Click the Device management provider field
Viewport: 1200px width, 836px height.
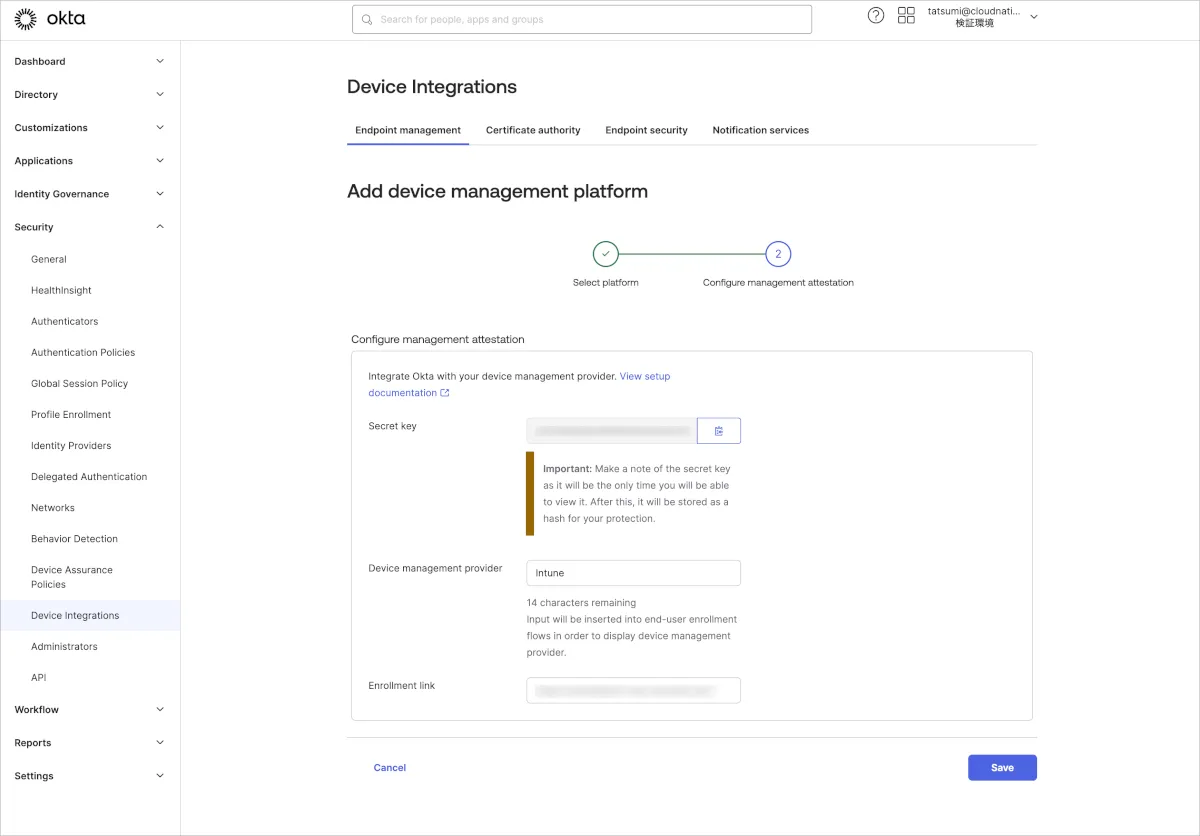[633, 573]
